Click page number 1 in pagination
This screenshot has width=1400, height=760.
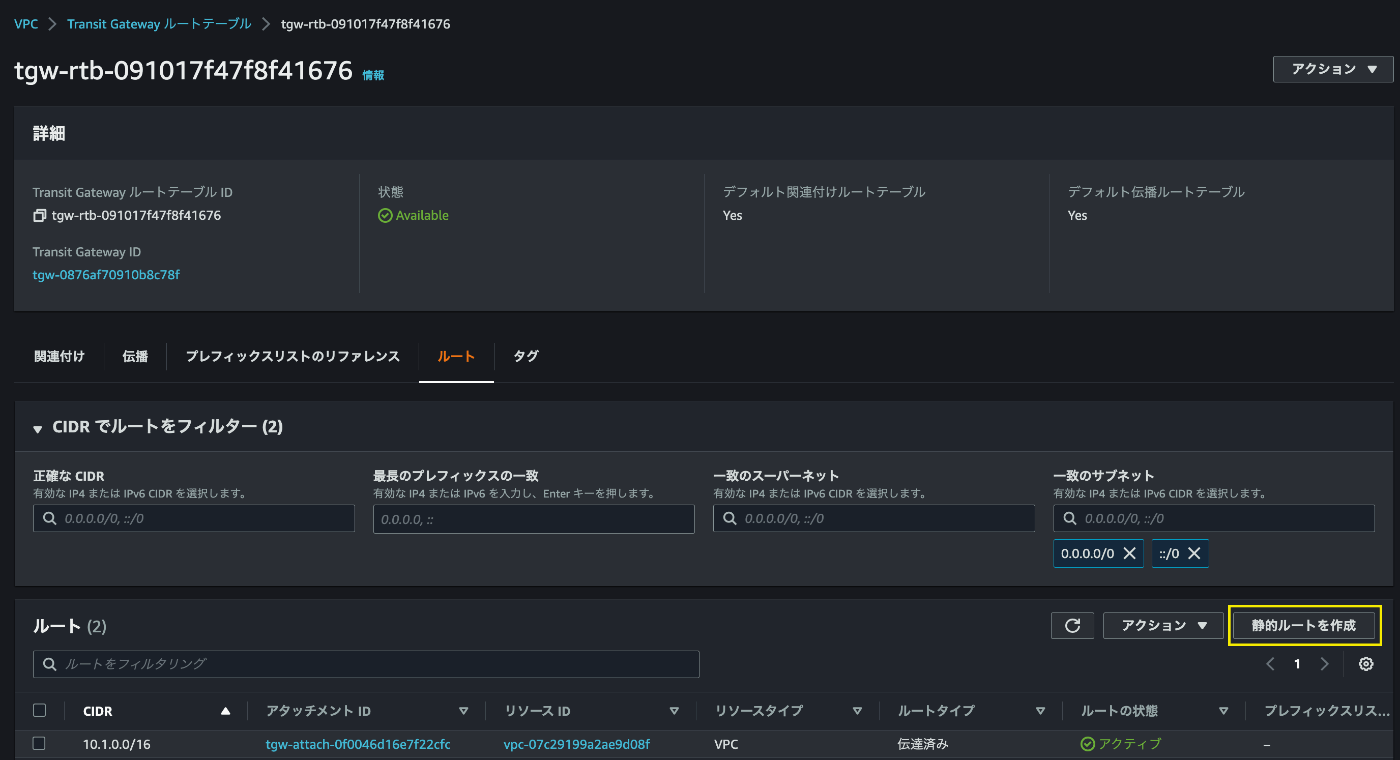click(1297, 664)
